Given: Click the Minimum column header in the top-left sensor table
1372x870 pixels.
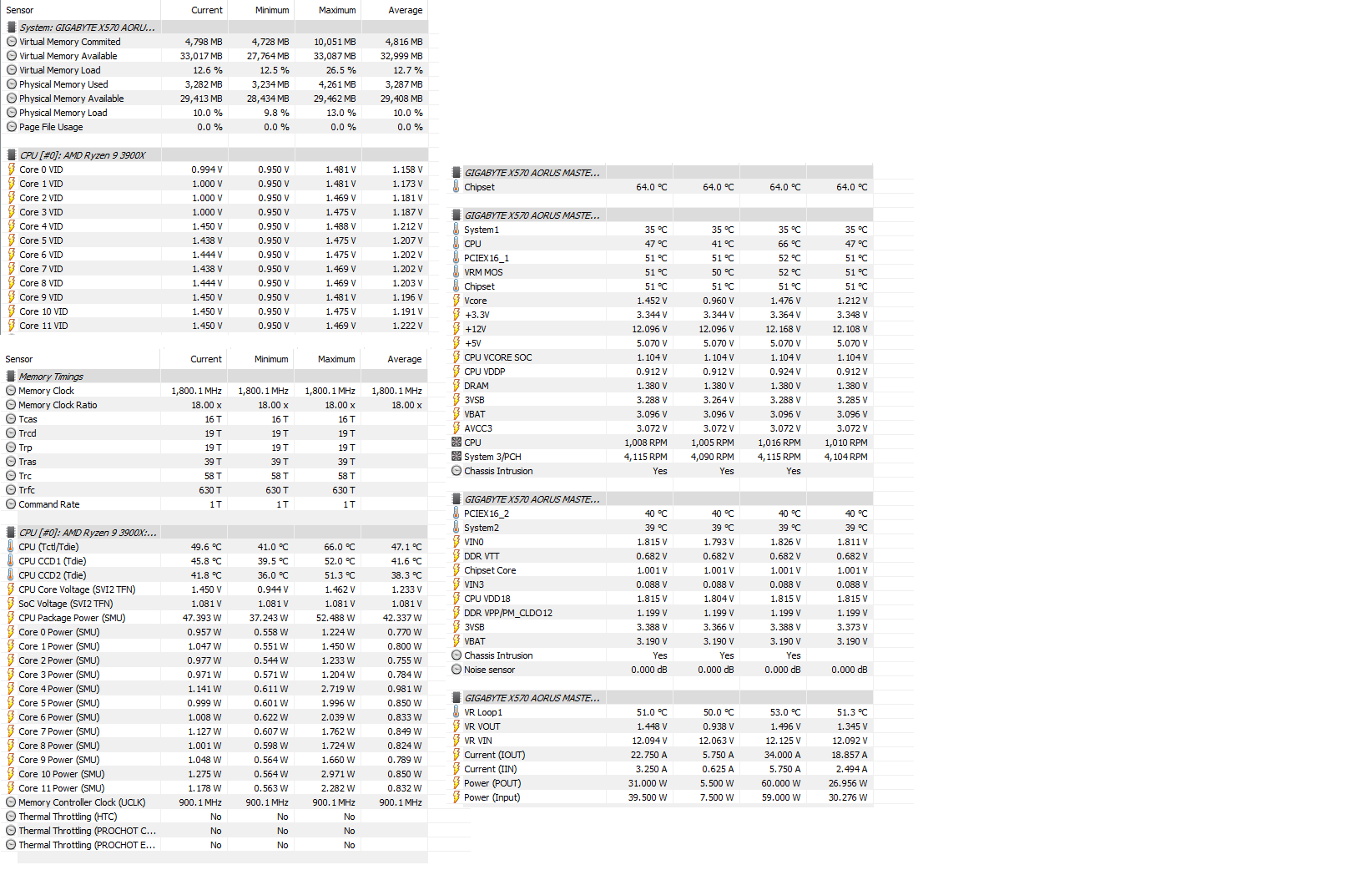Looking at the screenshot, I should [272, 10].
